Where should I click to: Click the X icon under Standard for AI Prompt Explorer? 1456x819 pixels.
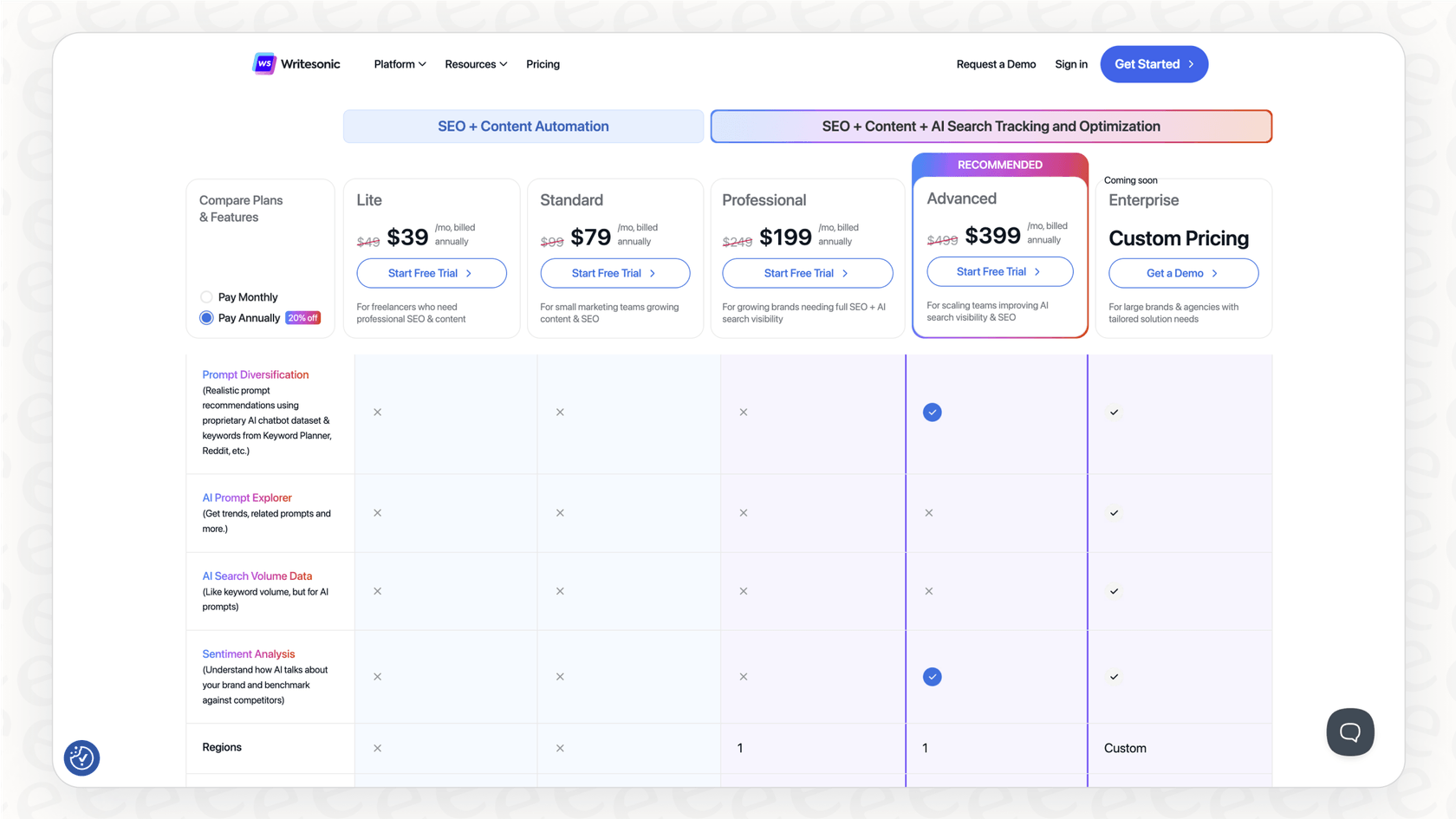coord(560,512)
